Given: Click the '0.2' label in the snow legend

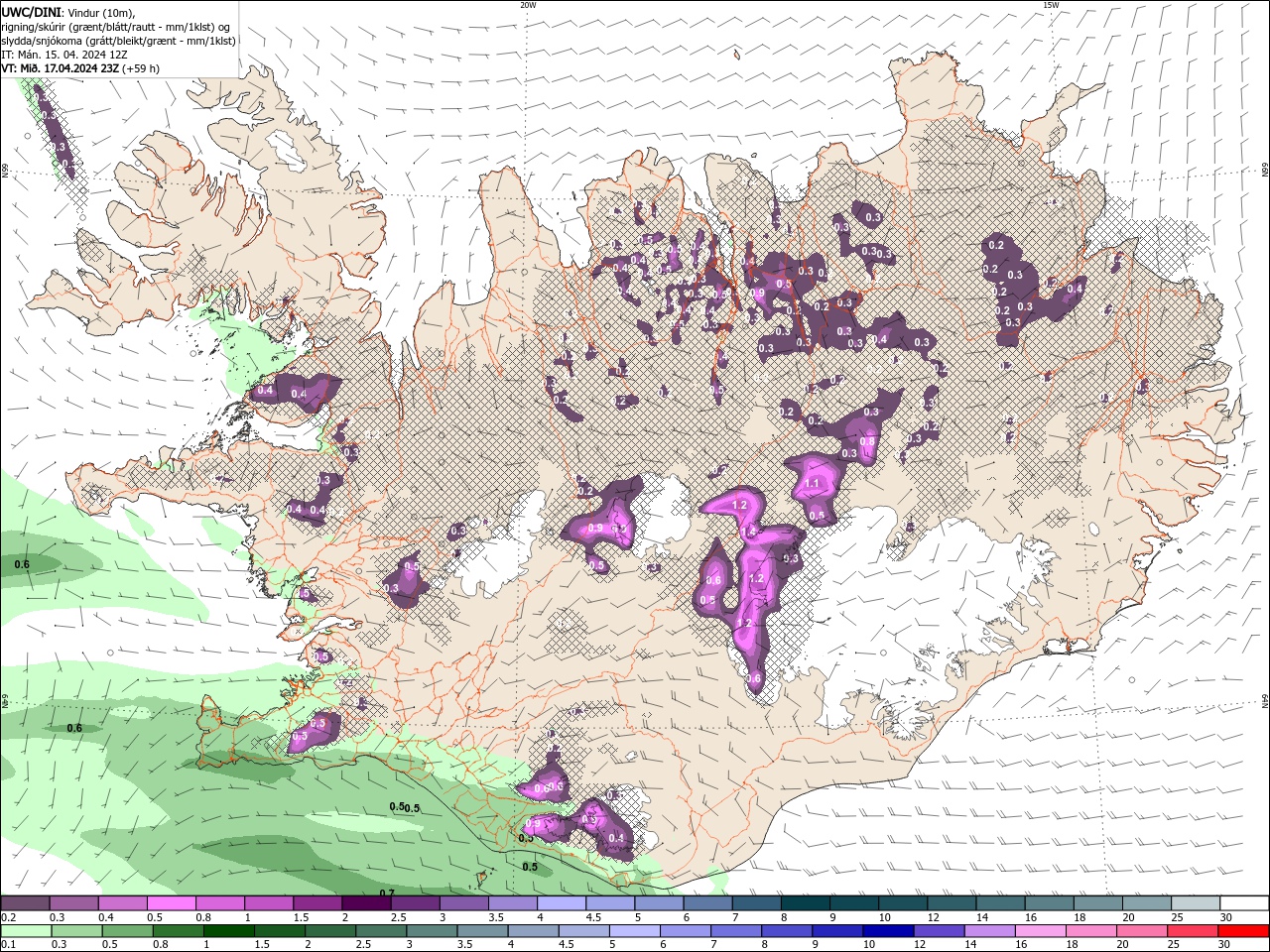Looking at the screenshot, I should tap(9, 917).
